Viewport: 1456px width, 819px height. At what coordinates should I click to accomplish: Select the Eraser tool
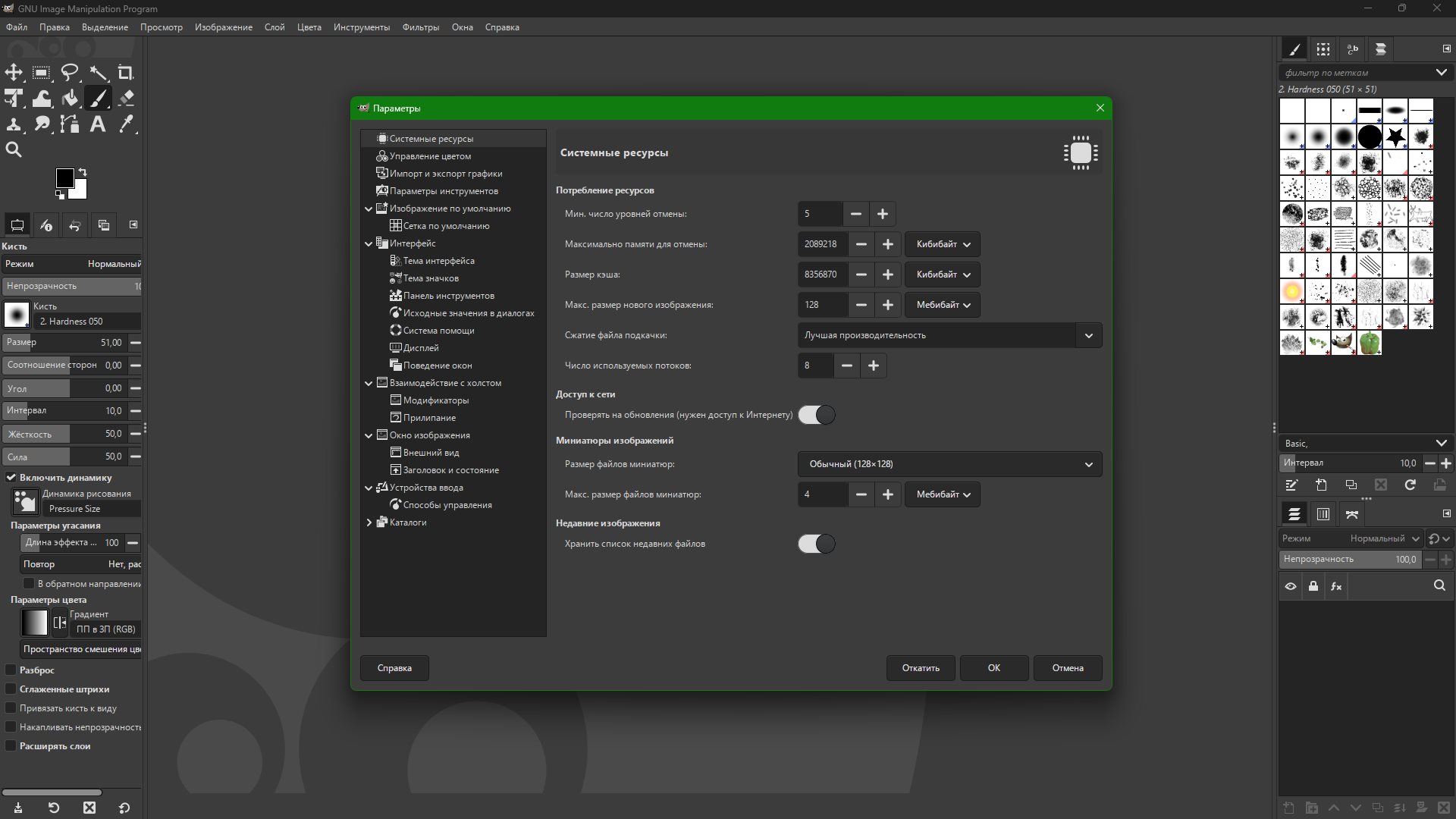click(126, 98)
